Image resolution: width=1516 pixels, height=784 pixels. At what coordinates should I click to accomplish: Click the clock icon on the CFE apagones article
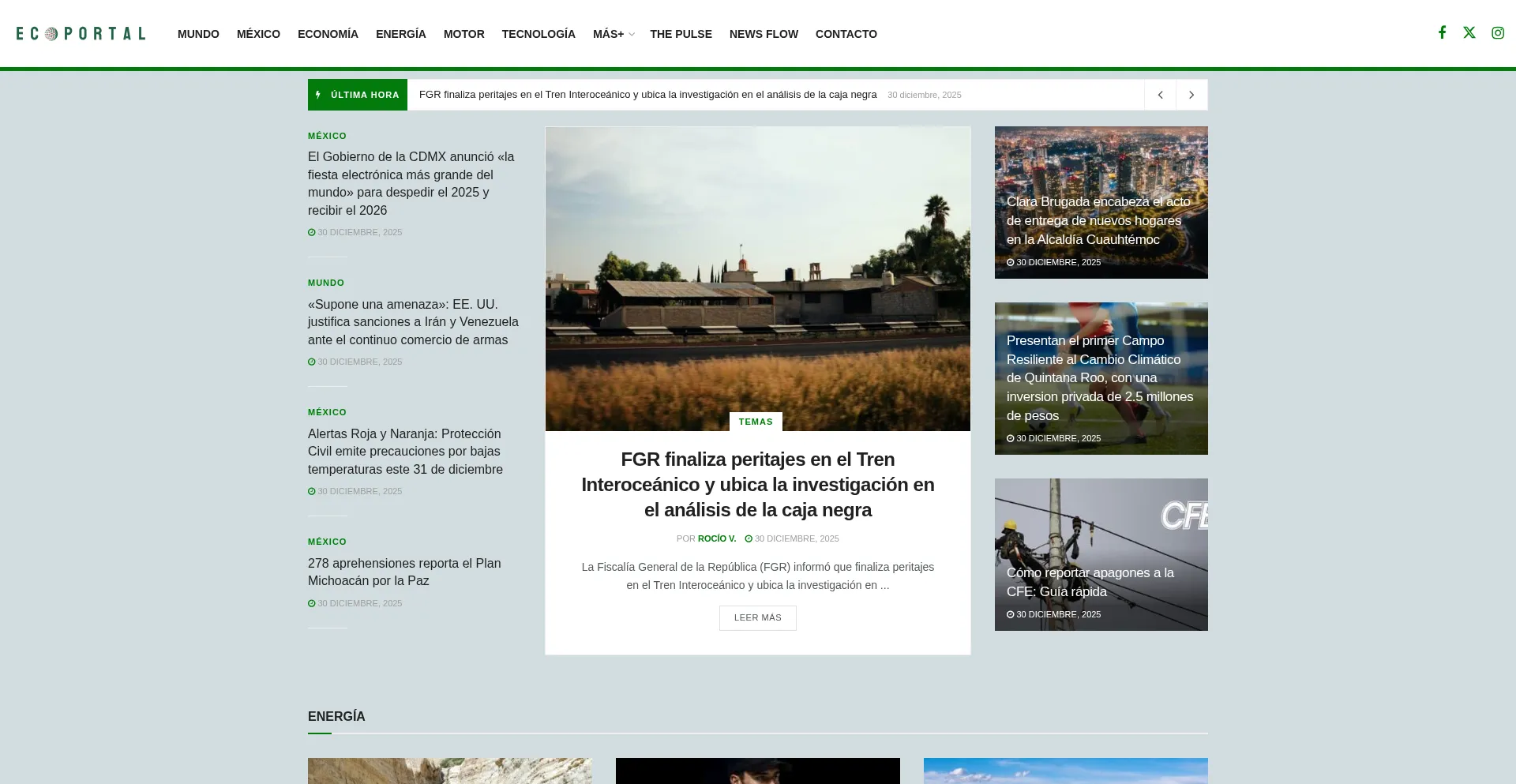tap(1011, 614)
